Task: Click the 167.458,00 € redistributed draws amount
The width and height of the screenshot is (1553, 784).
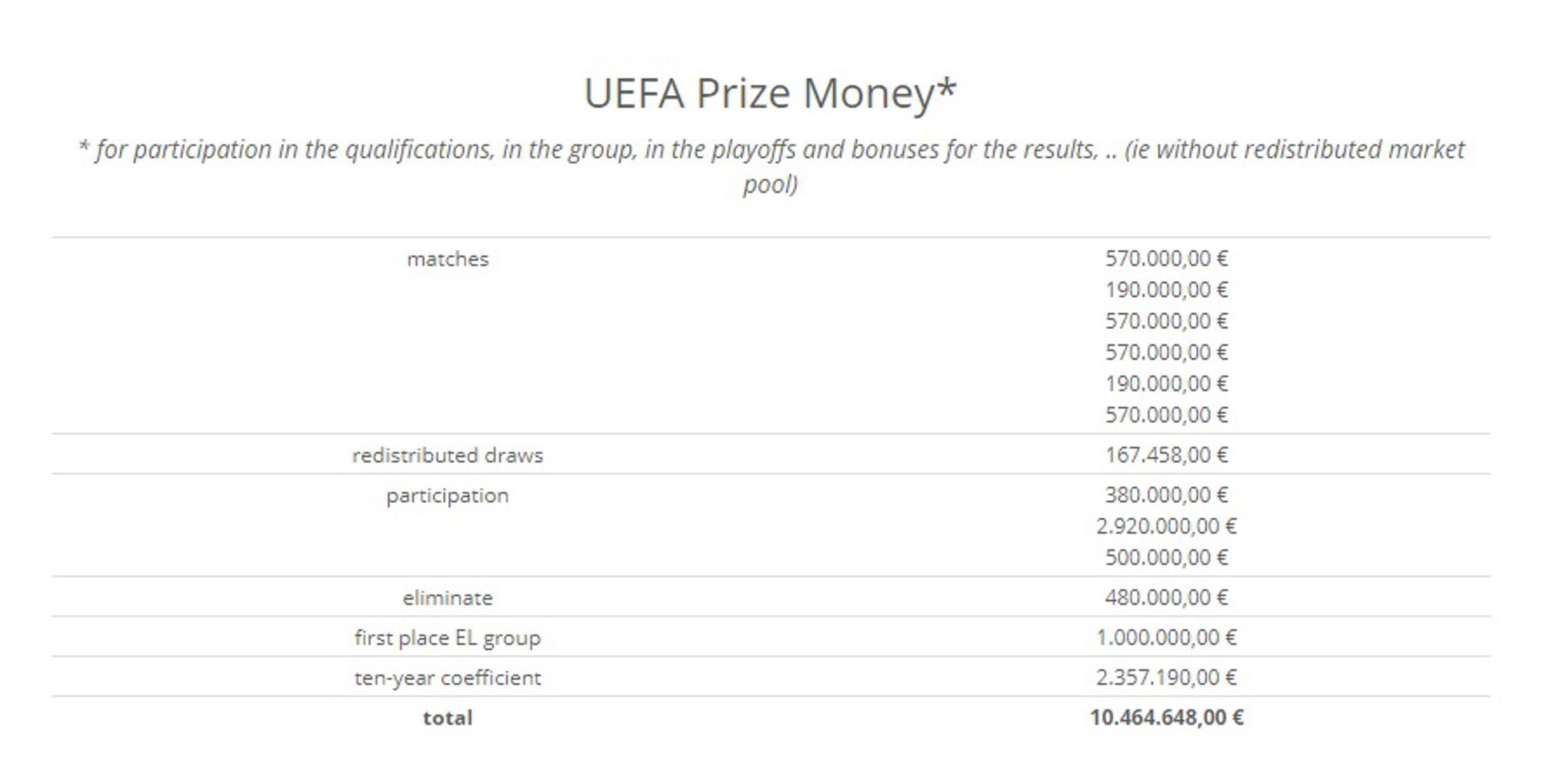Action: (1166, 455)
